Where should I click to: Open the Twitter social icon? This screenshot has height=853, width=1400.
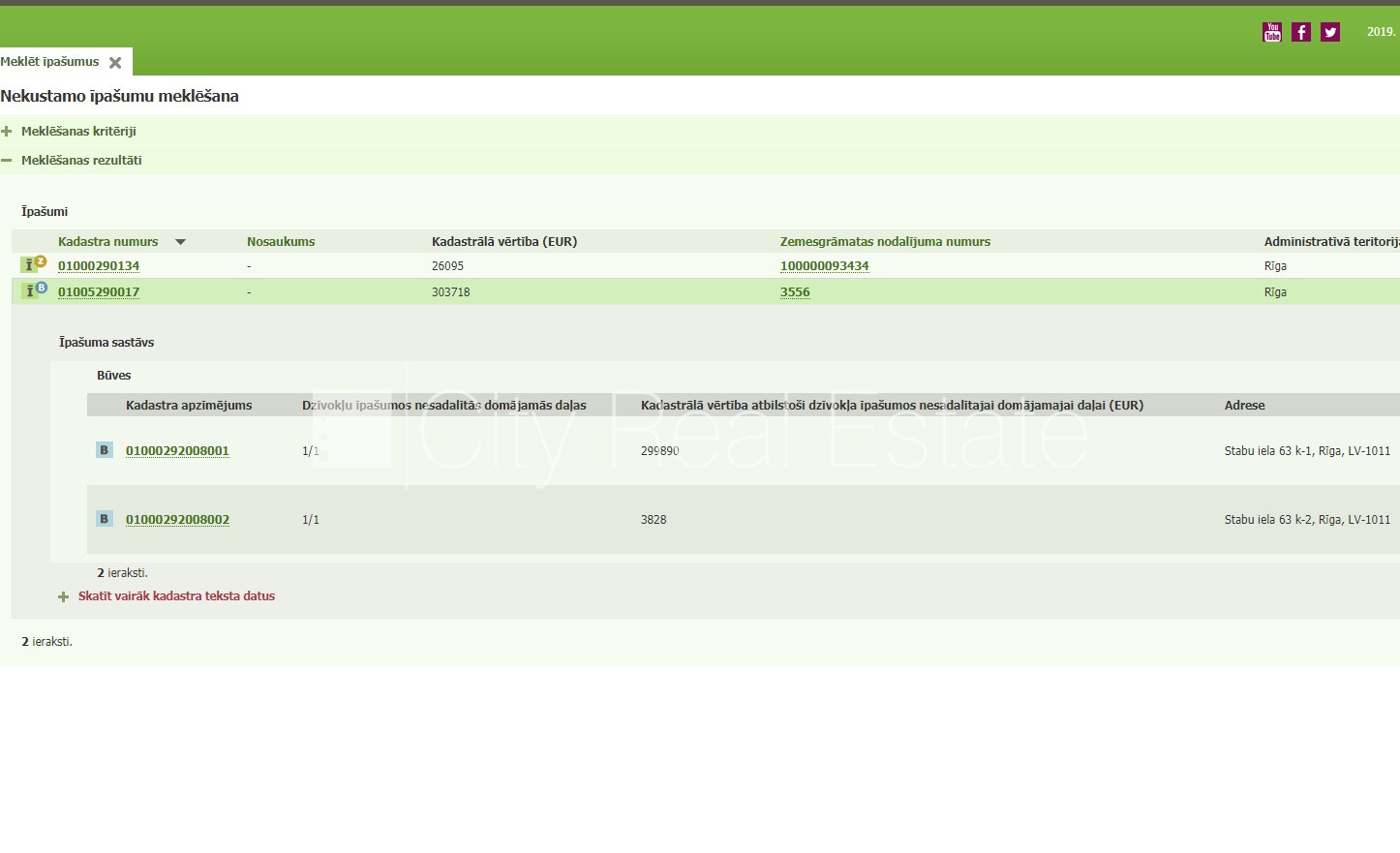1330,33
